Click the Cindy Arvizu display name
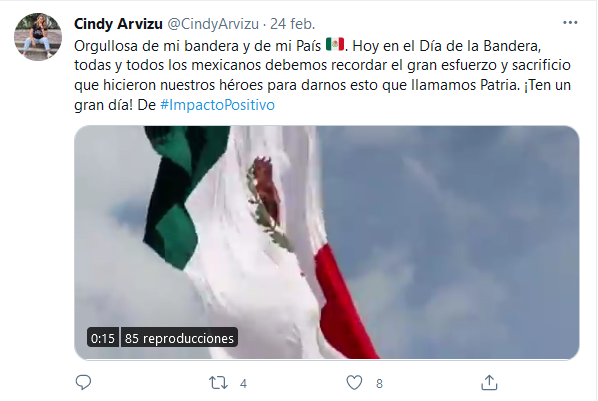The height and width of the screenshot is (401, 598). 118,24
